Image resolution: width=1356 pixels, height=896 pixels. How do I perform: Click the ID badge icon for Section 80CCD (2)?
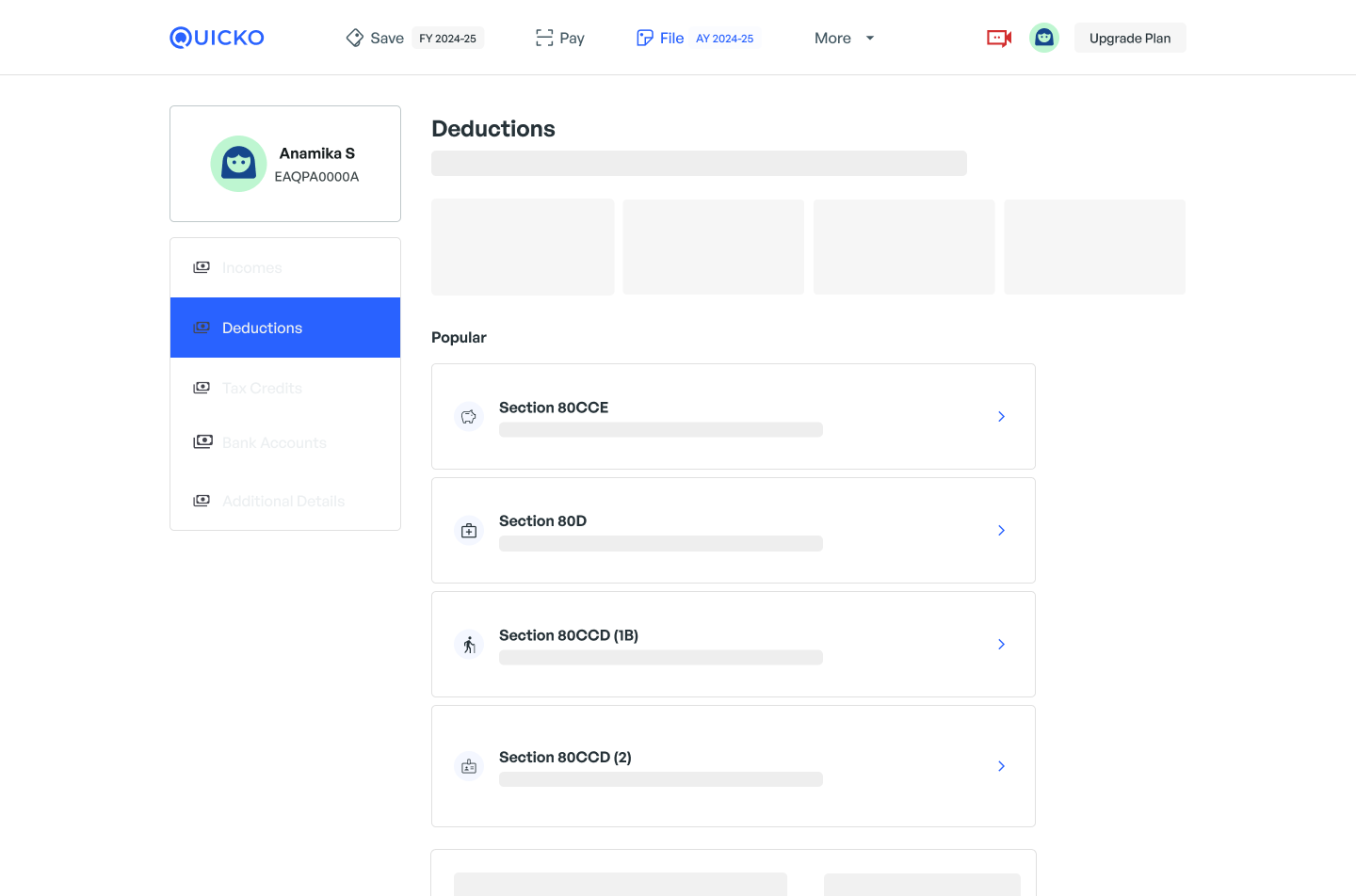click(469, 767)
